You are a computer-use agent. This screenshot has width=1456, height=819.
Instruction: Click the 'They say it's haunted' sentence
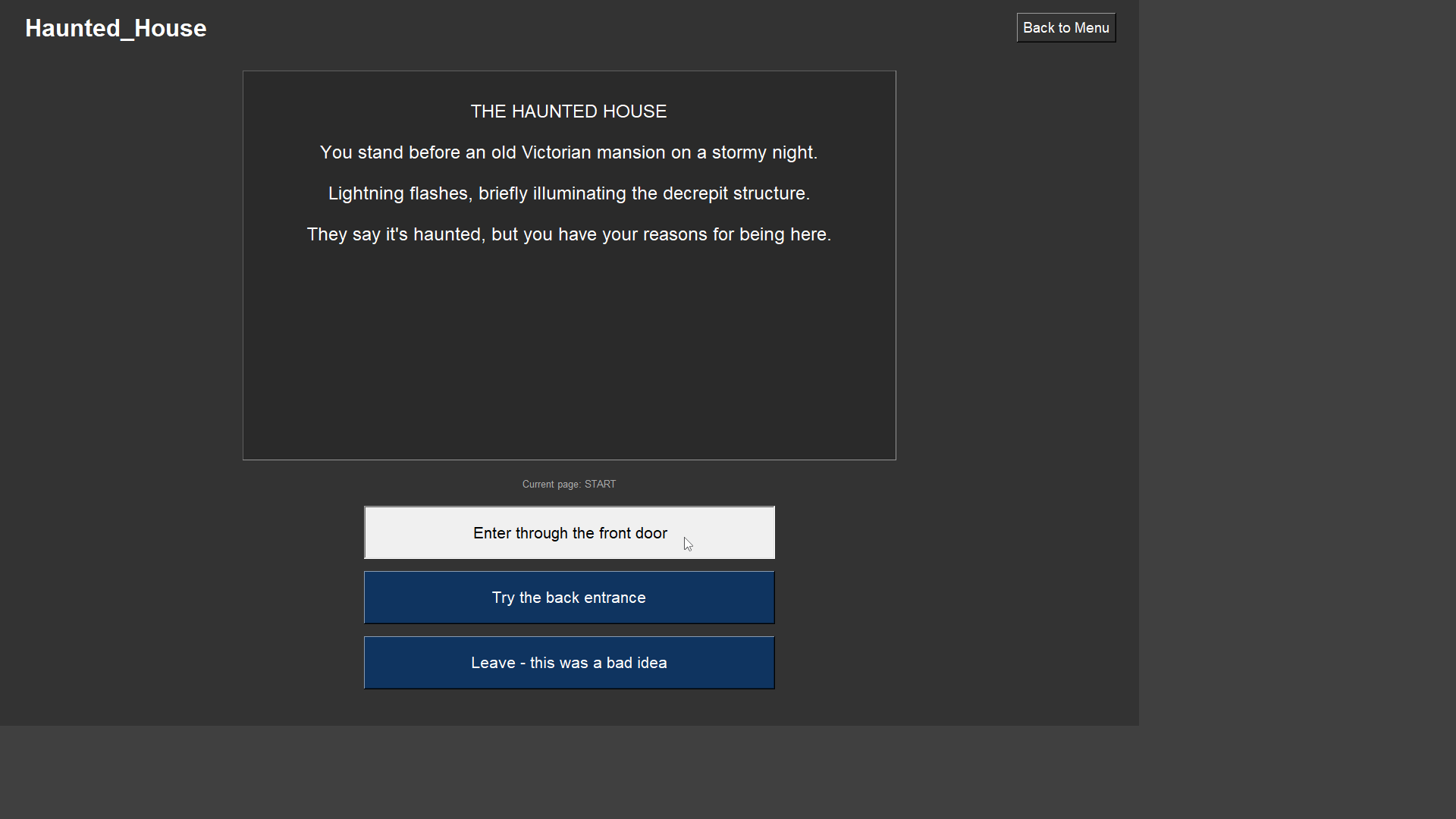569,234
